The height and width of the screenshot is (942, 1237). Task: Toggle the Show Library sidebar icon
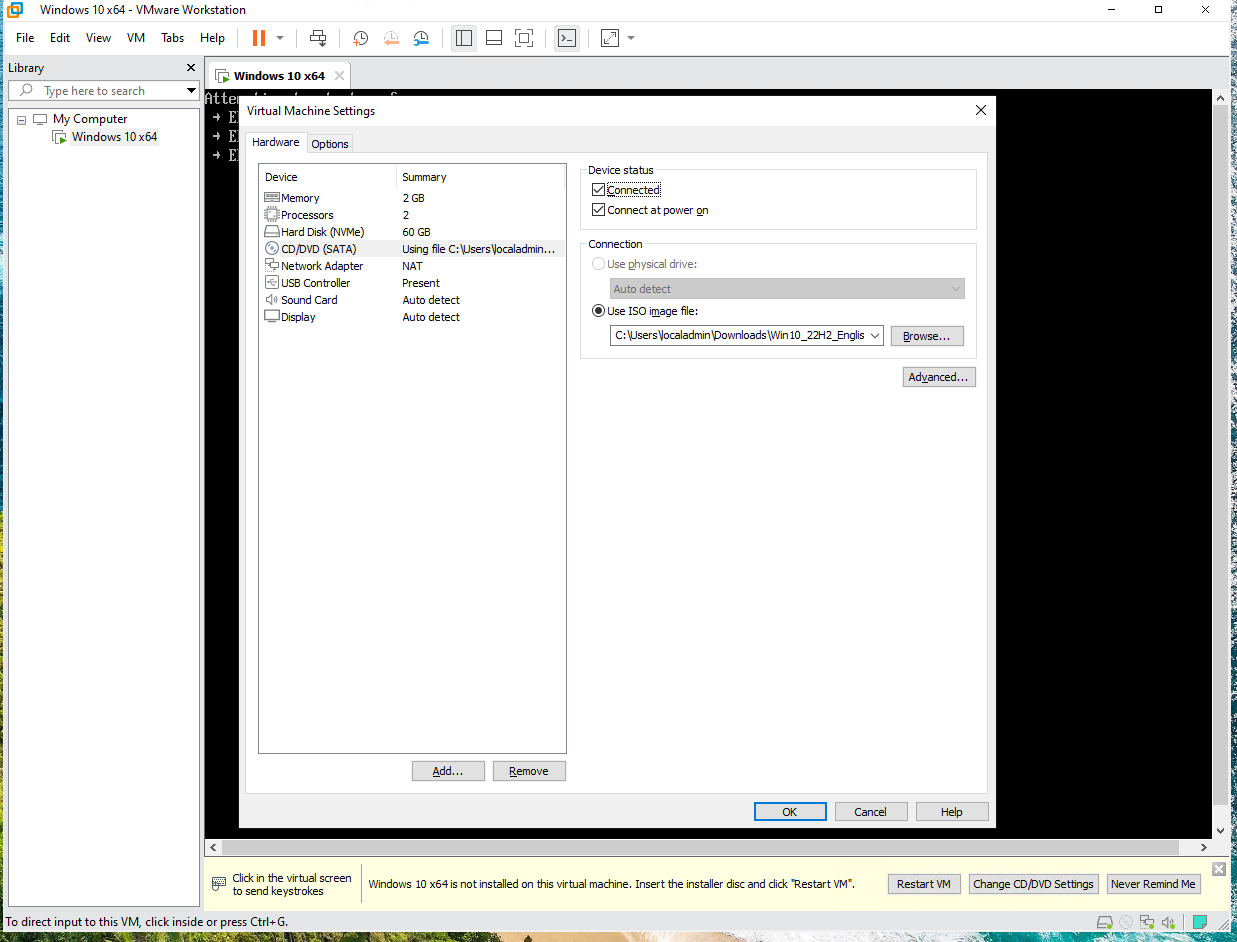tap(464, 38)
